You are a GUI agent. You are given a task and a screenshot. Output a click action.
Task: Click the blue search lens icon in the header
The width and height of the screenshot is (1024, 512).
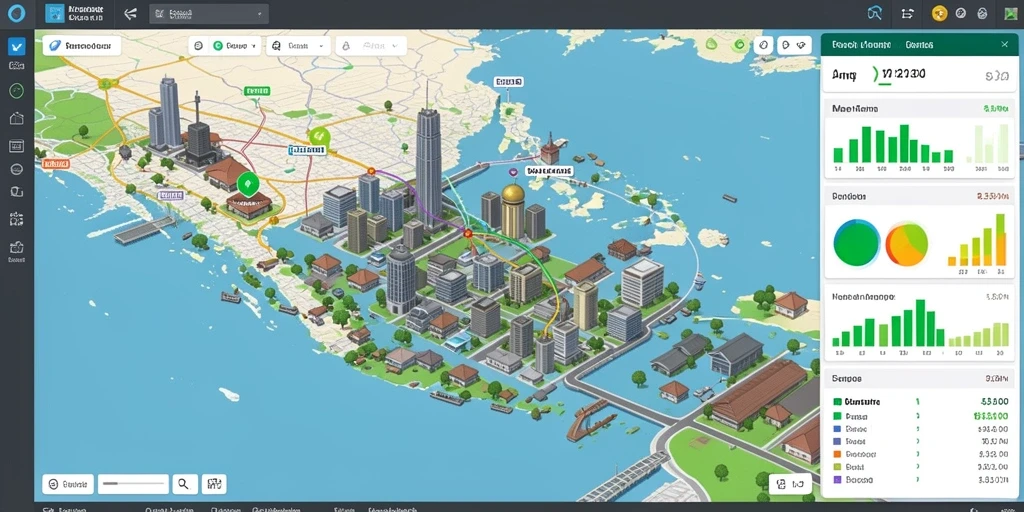click(x=875, y=13)
